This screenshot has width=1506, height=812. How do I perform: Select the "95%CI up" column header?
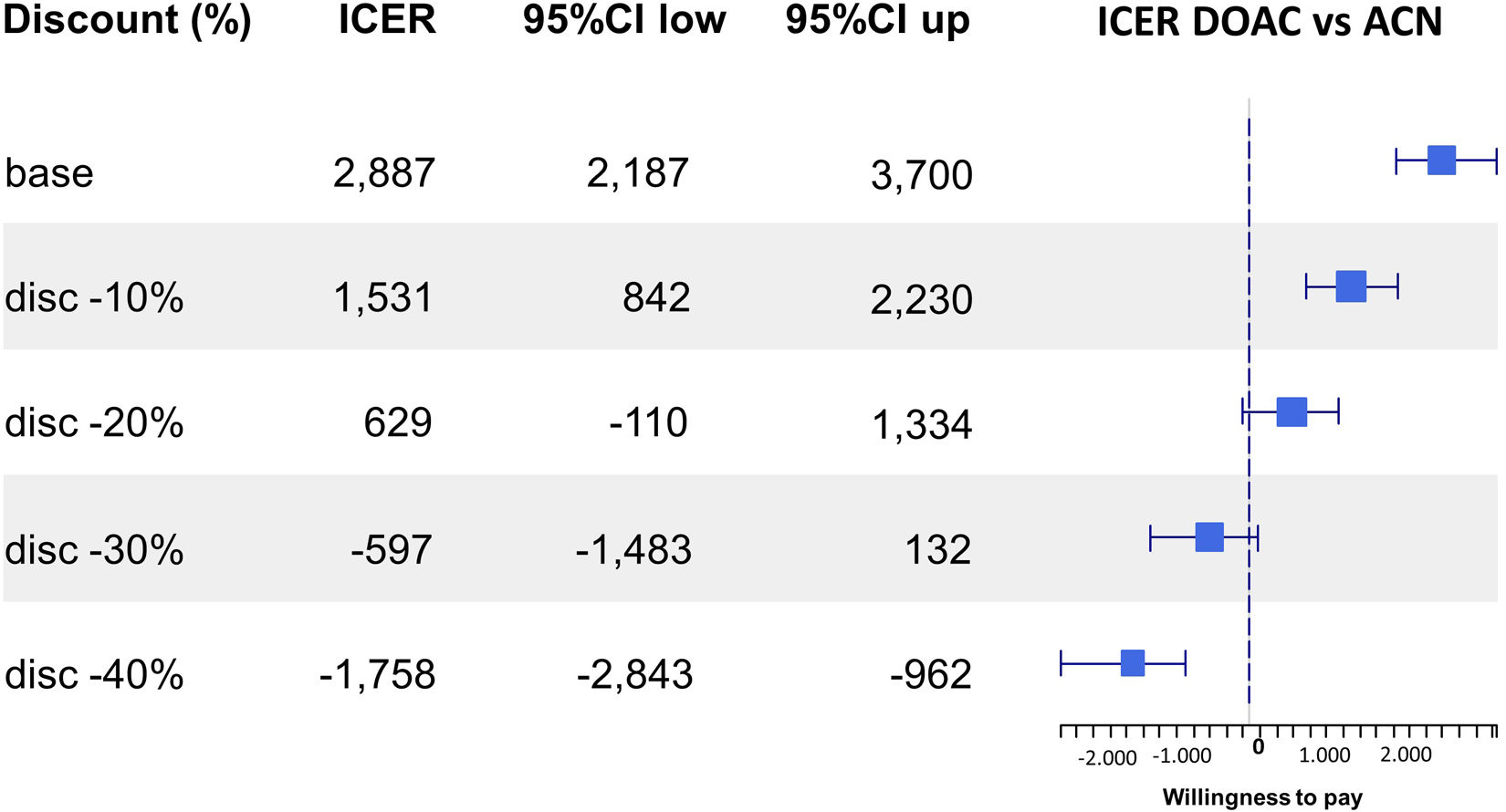pos(877,20)
